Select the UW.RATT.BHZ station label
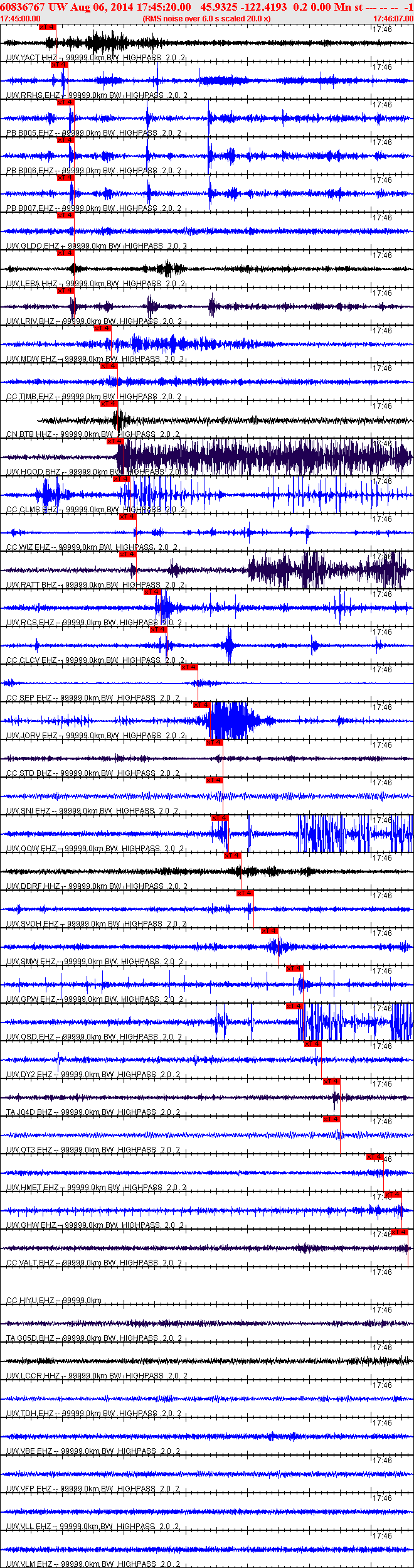Image resolution: width=414 pixels, height=1568 pixels. 31,585
